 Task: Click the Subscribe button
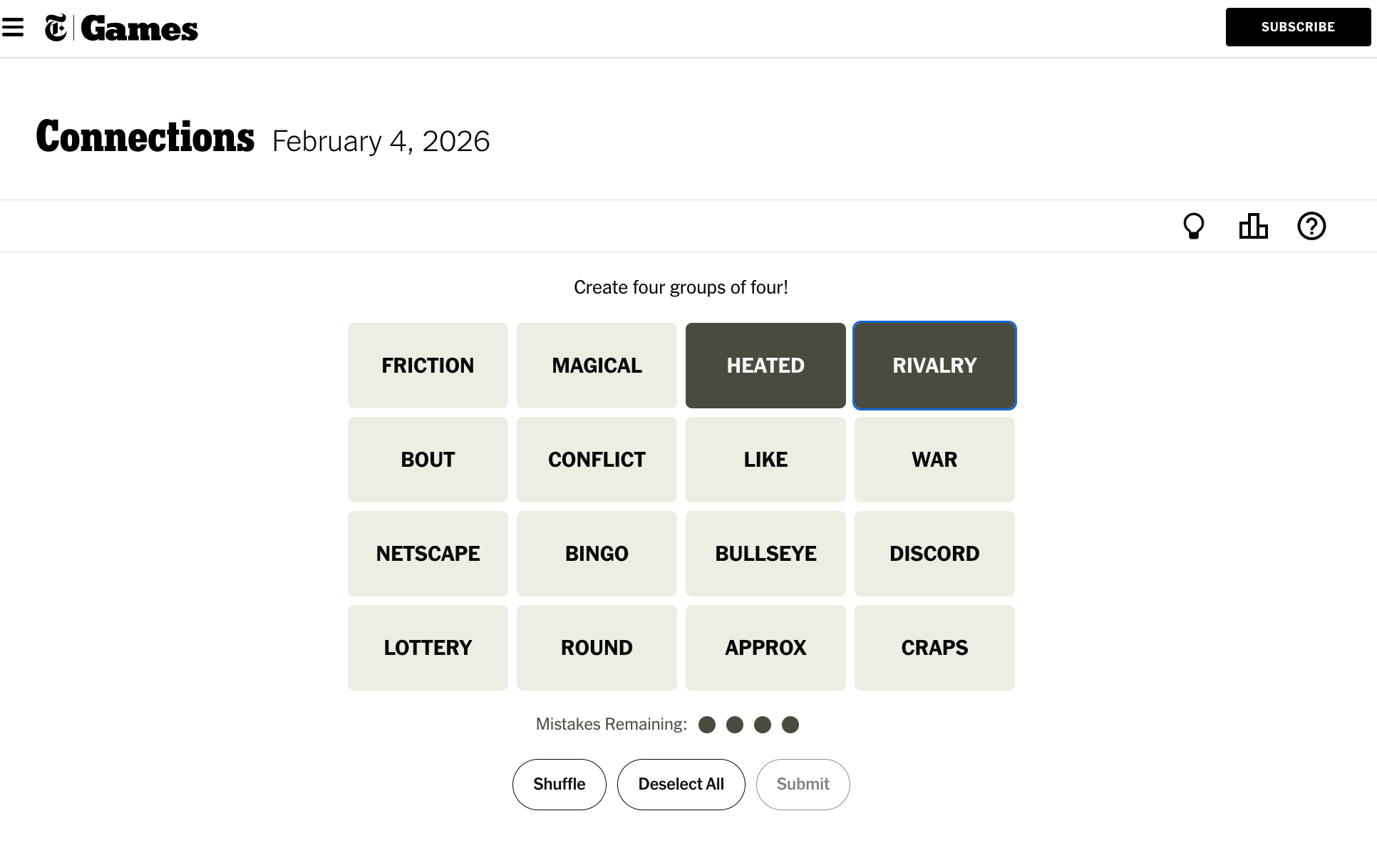point(1297,27)
